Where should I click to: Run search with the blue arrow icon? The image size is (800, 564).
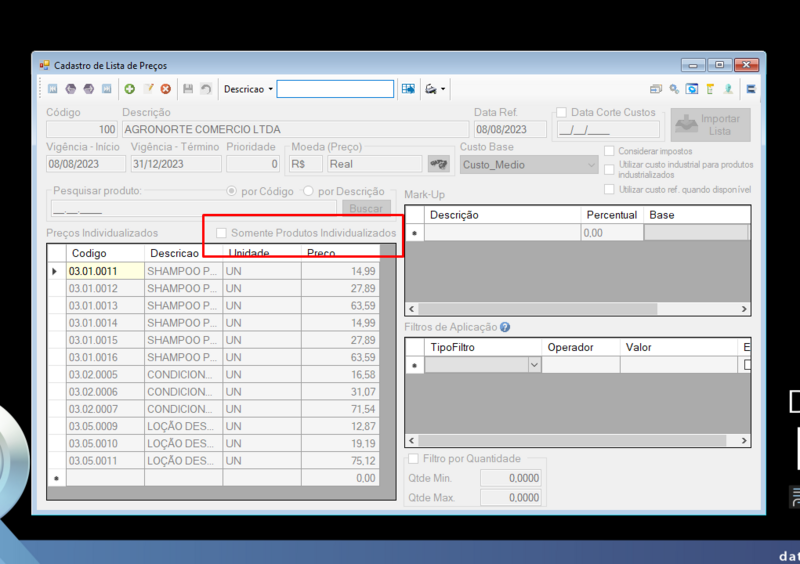408,89
